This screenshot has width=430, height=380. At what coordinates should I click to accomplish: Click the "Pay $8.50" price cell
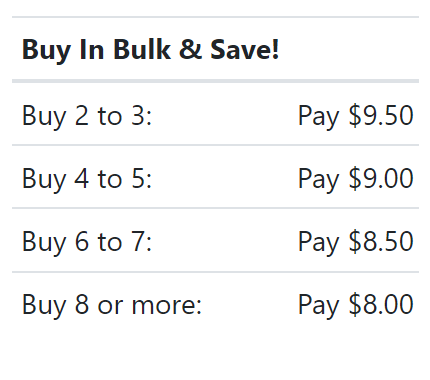[x=356, y=242]
